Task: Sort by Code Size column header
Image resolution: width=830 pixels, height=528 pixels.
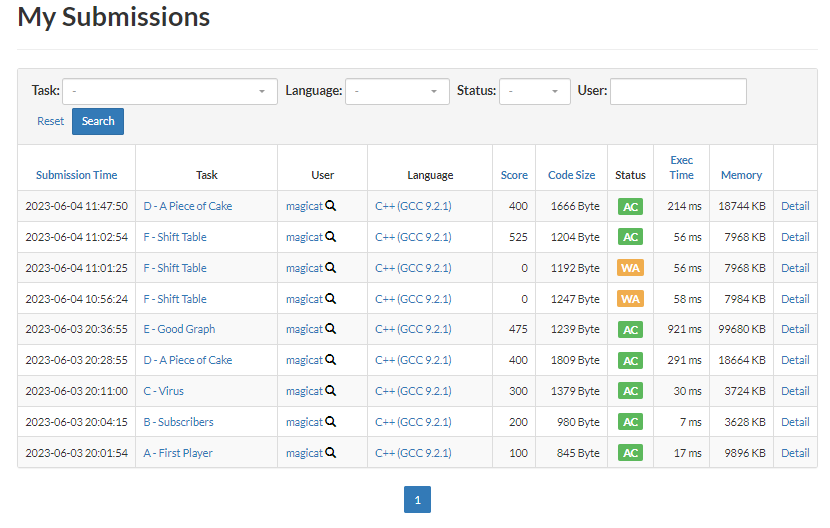Action: pyautogui.click(x=571, y=175)
